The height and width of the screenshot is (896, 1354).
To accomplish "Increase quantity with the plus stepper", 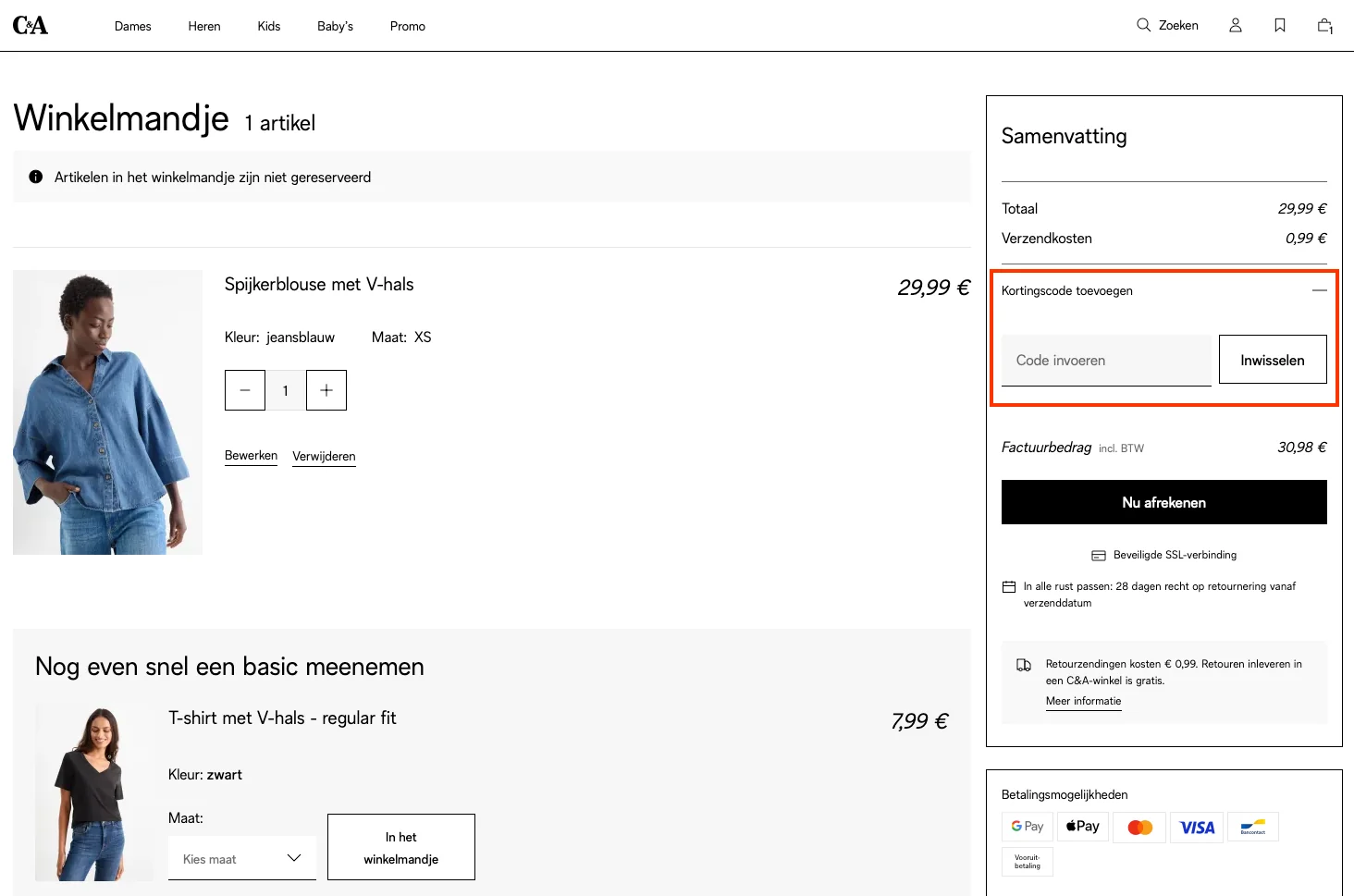I will point(326,389).
